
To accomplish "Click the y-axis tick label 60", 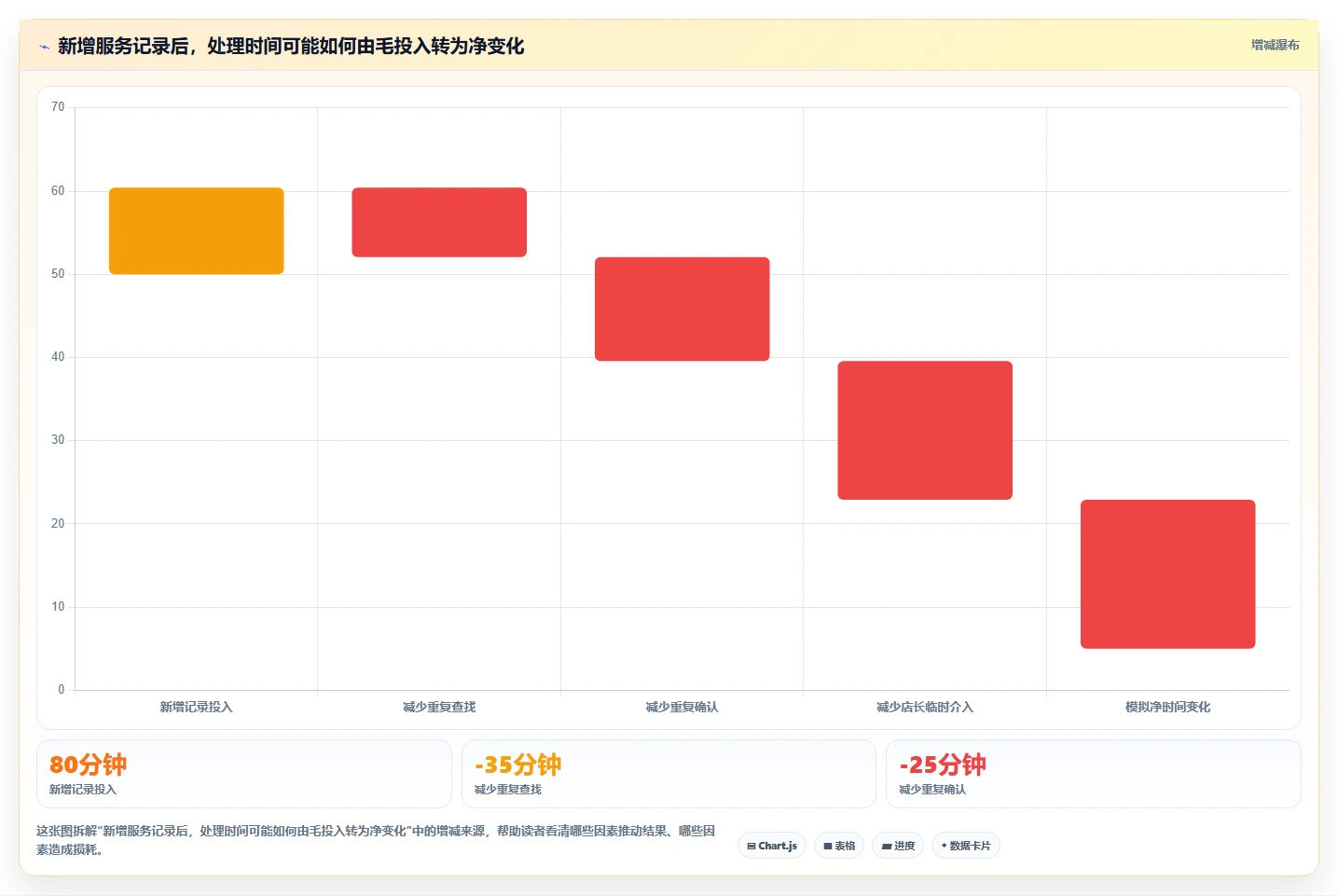I will tap(58, 191).
